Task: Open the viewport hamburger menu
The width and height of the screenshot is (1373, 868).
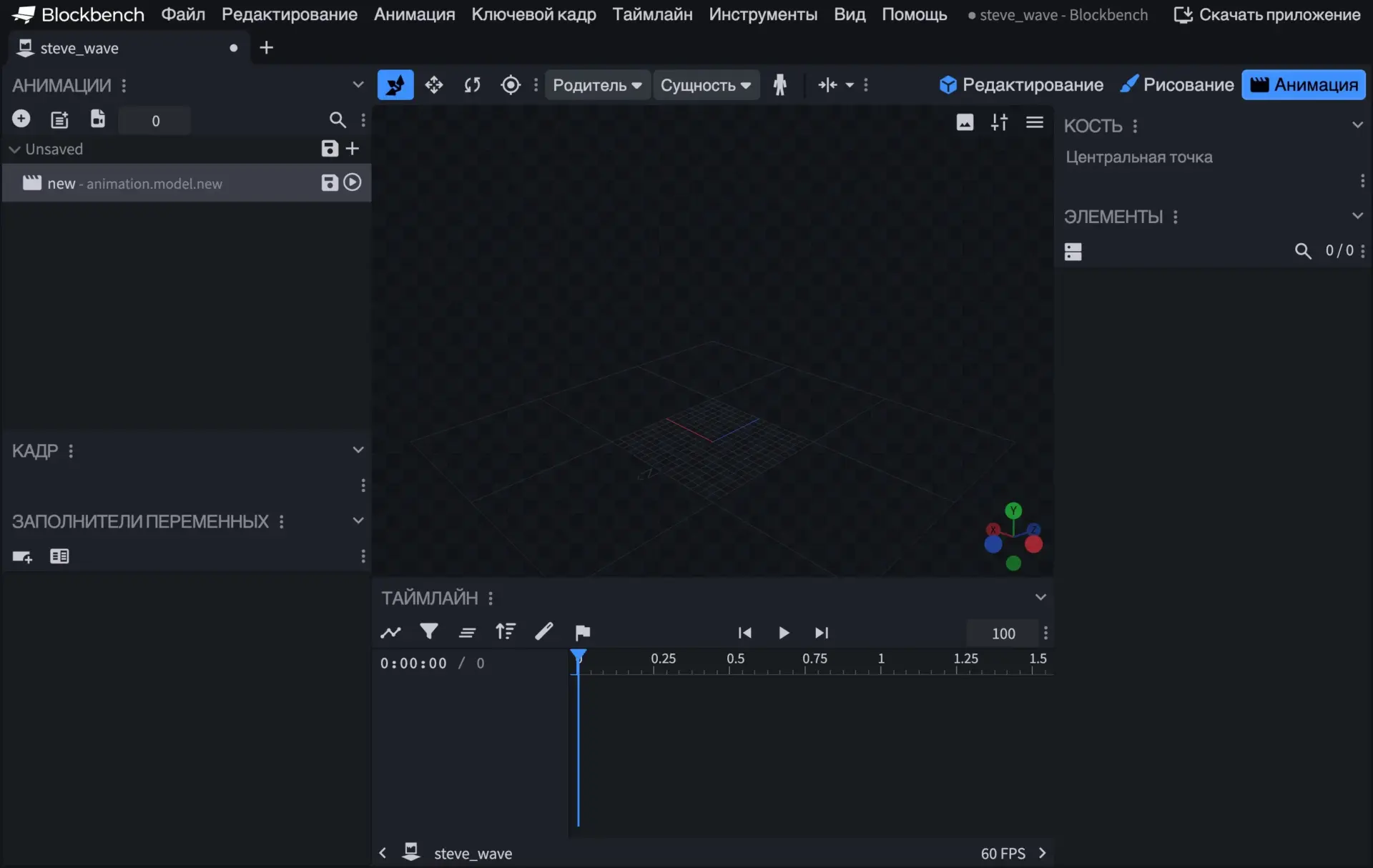Action: click(1034, 122)
